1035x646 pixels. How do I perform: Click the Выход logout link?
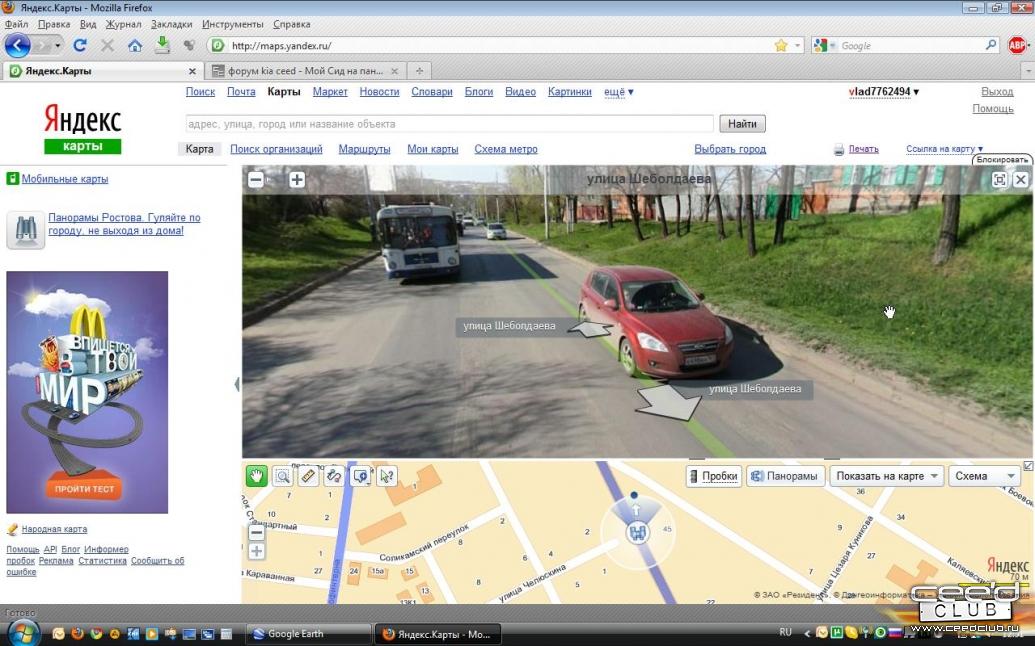[x=997, y=92]
